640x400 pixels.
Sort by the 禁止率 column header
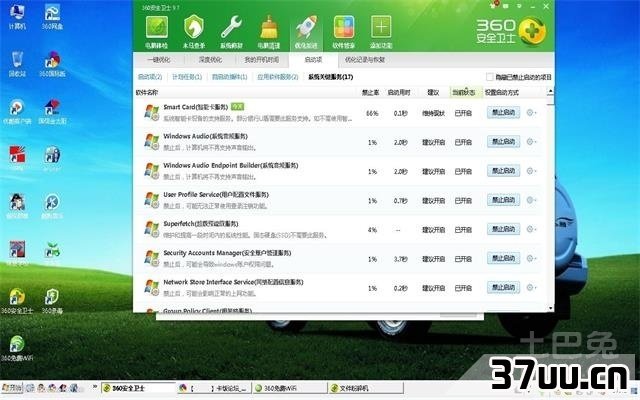[x=370, y=93]
